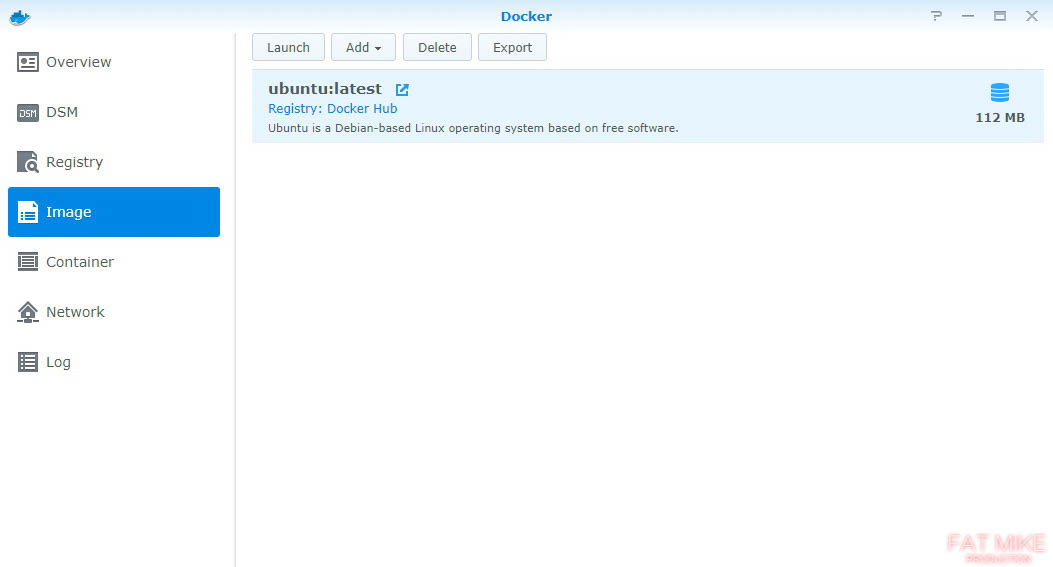Open the Registry section
This screenshot has width=1053, height=567.
click(x=113, y=162)
